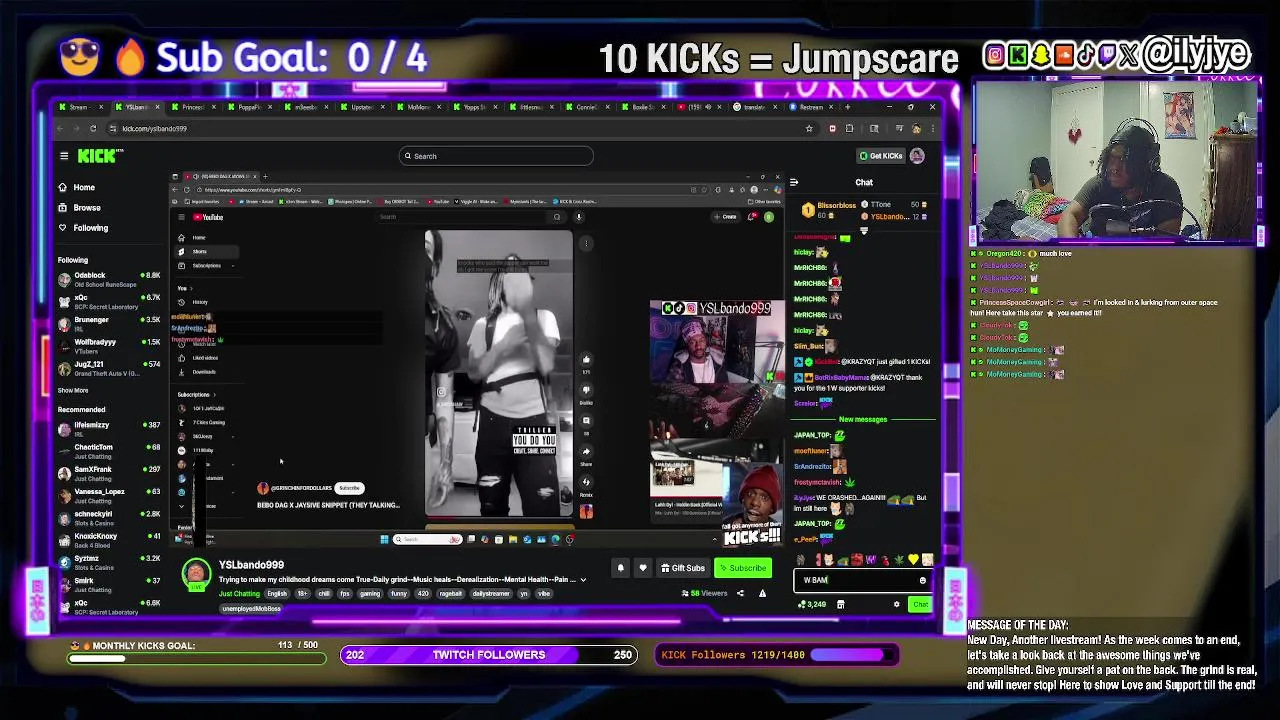1280x720 pixels.
Task: Open lifeismizzy recommended channel
Action: (x=109, y=429)
